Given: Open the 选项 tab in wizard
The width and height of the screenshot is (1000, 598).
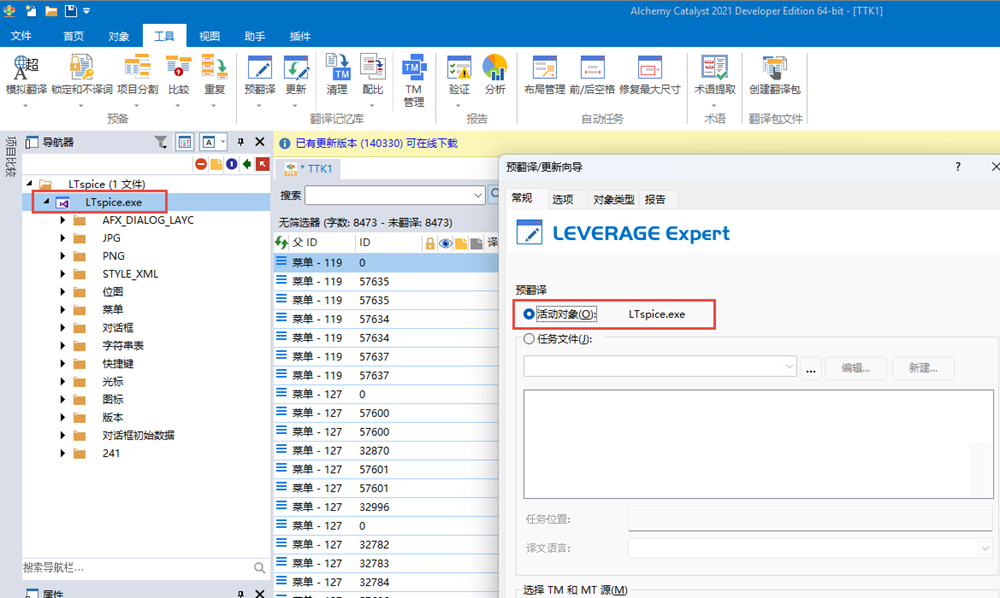Looking at the screenshot, I should click(x=562, y=200).
